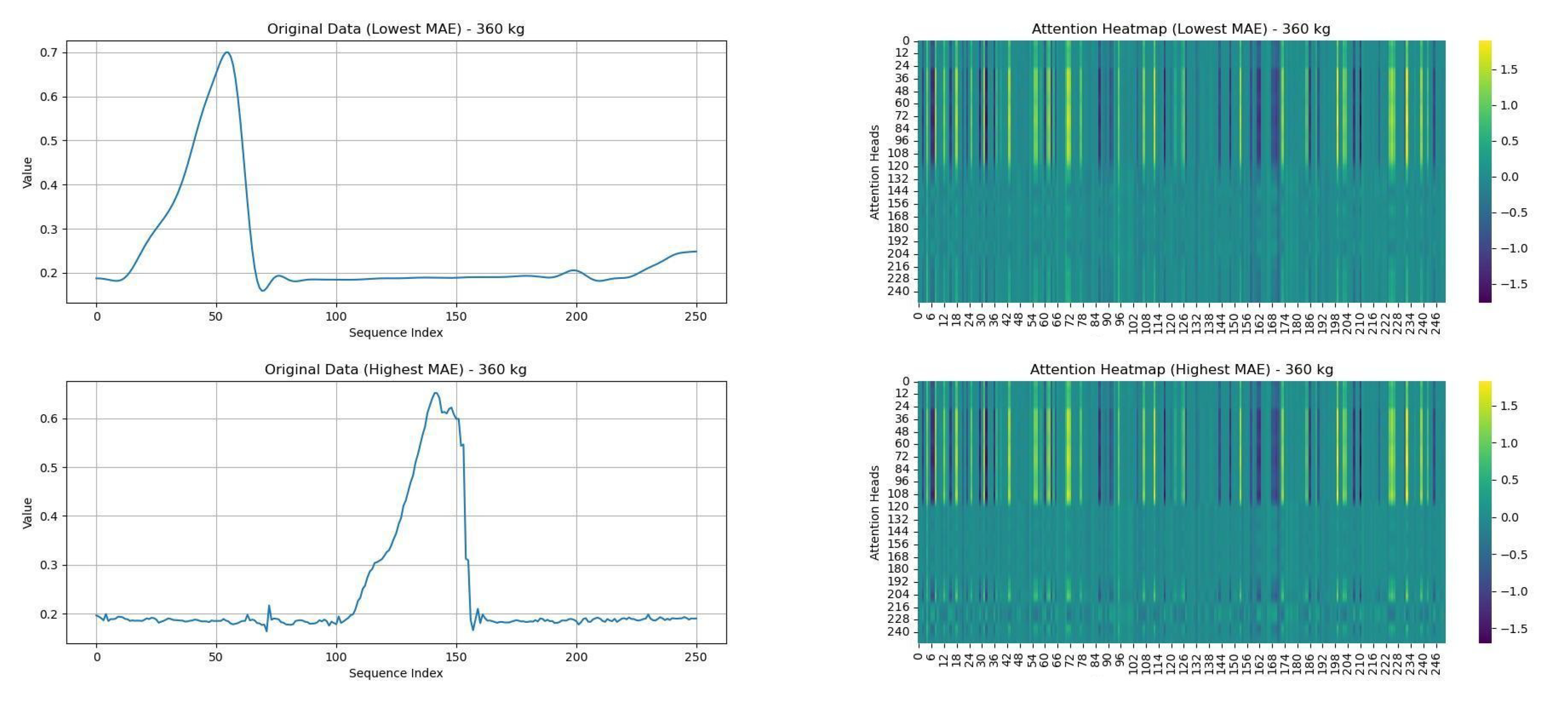Click the "120" row tick of the Highest MAE heatmap
This screenshot has height=707, width=1568.
point(898,507)
